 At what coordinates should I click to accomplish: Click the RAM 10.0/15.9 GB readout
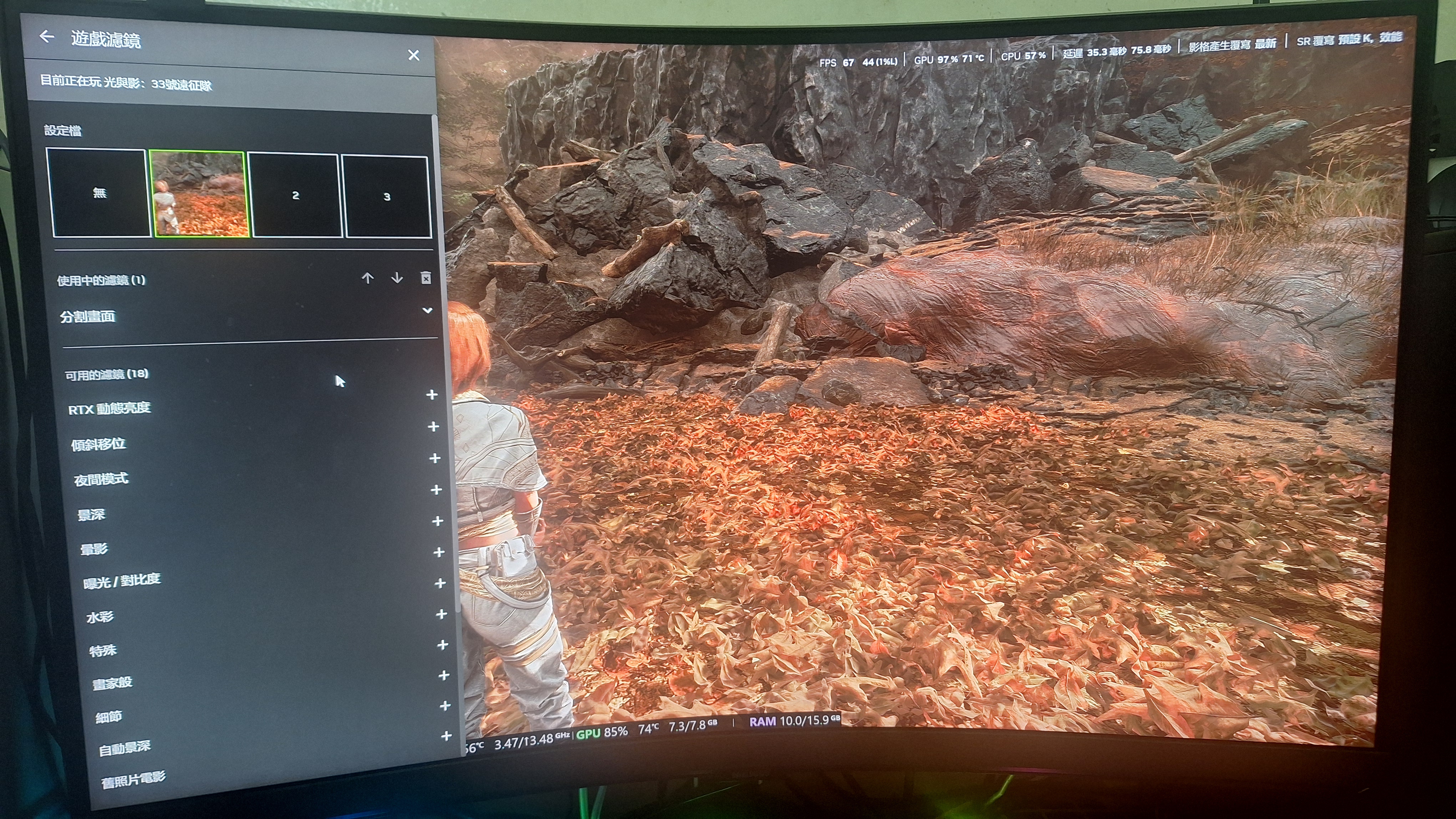click(795, 721)
